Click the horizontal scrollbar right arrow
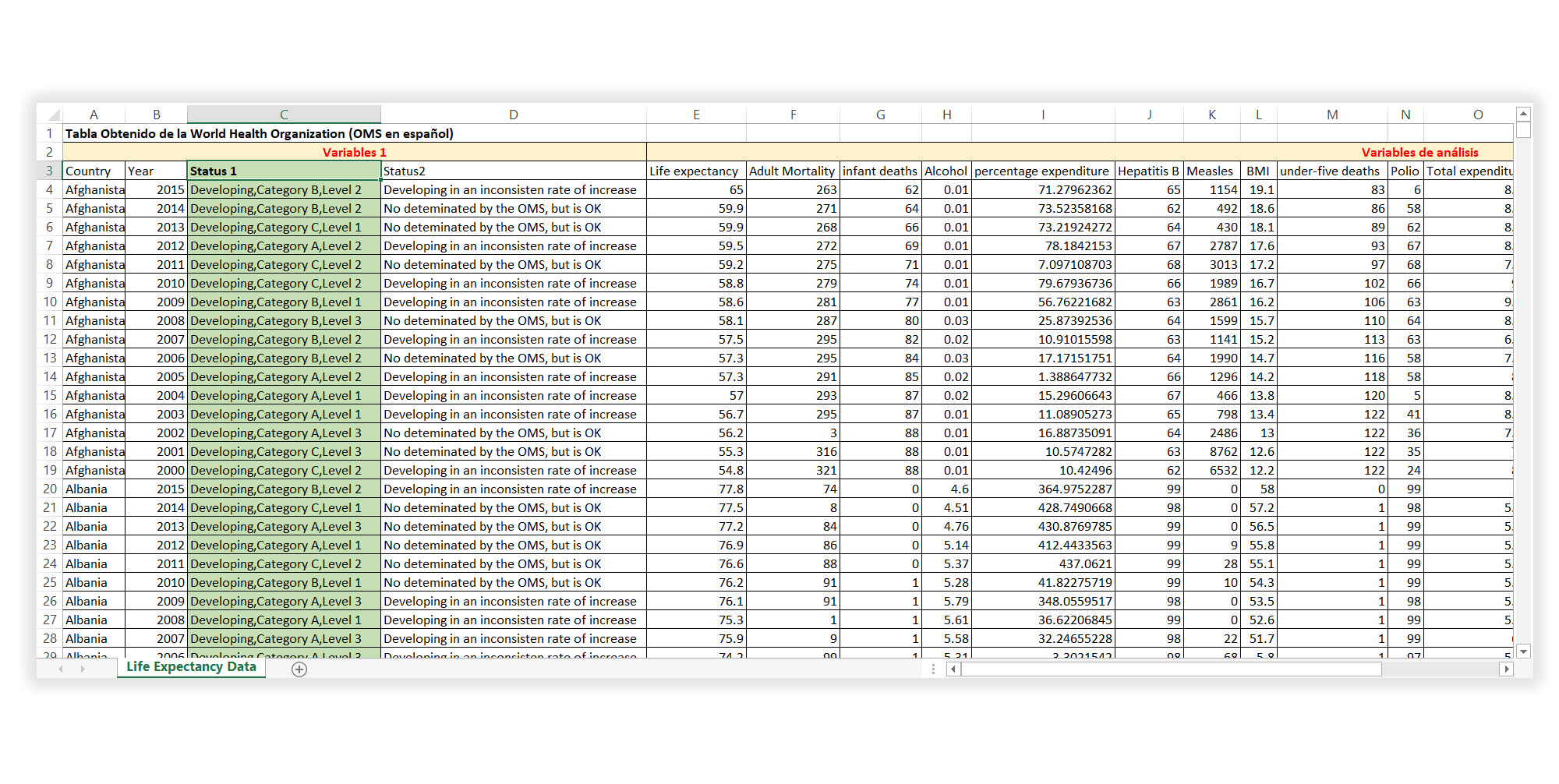This screenshot has height=784, width=1559. click(x=1506, y=669)
